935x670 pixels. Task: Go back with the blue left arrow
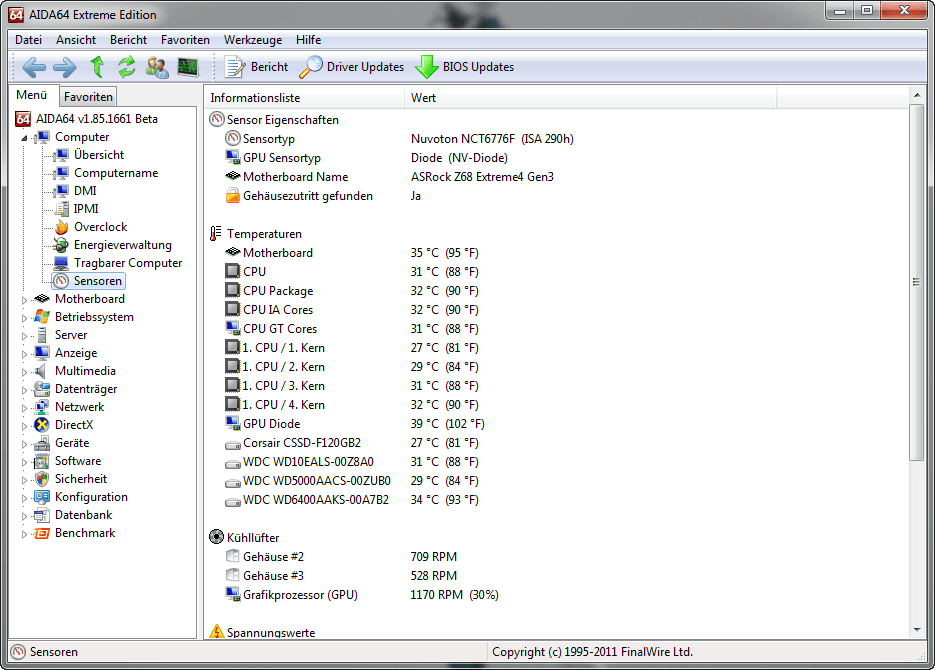pyautogui.click(x=34, y=67)
